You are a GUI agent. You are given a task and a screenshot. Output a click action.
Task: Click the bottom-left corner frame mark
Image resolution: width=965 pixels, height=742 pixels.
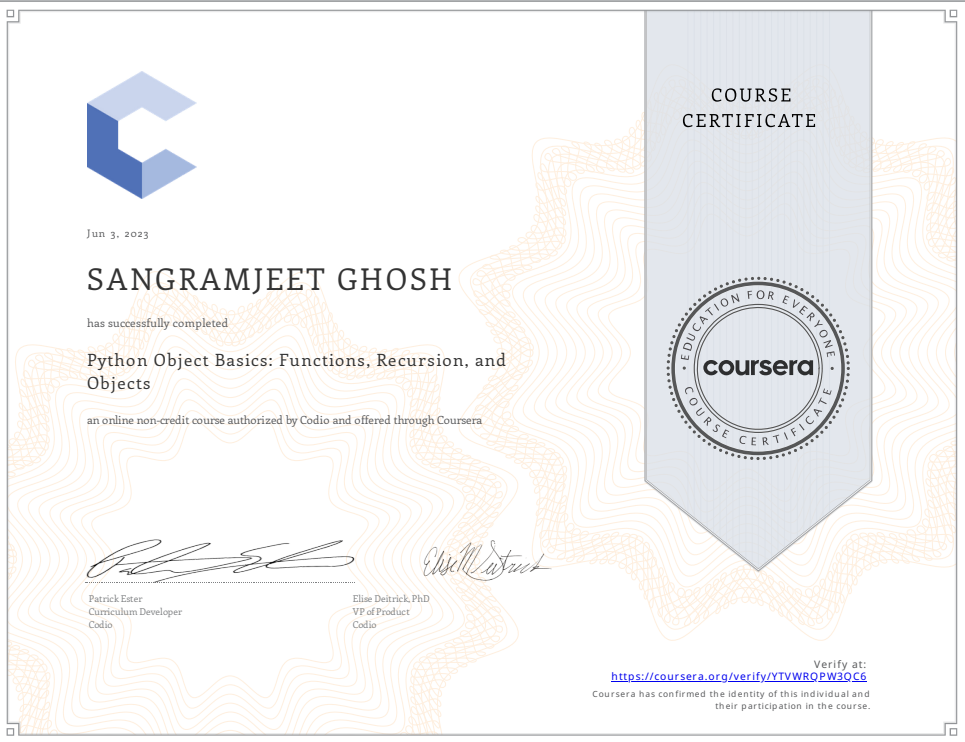[x=12, y=727]
